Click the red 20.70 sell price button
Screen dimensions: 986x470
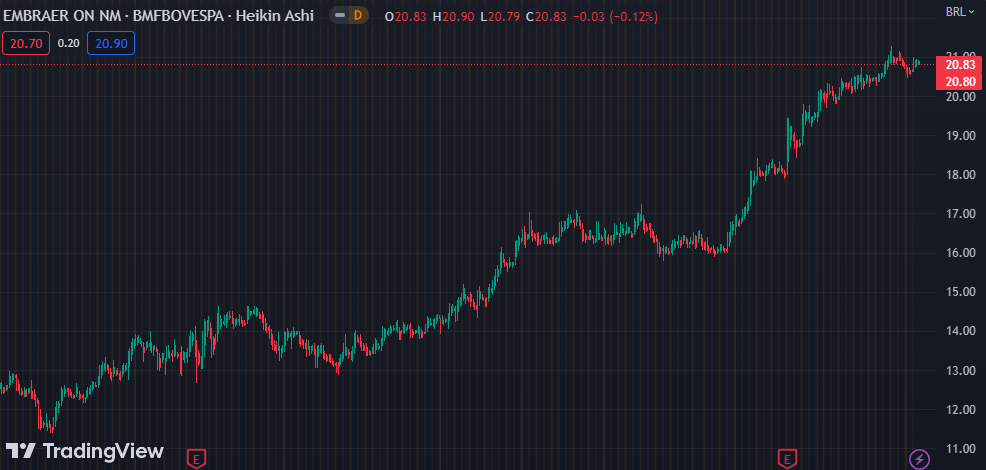pos(24,43)
